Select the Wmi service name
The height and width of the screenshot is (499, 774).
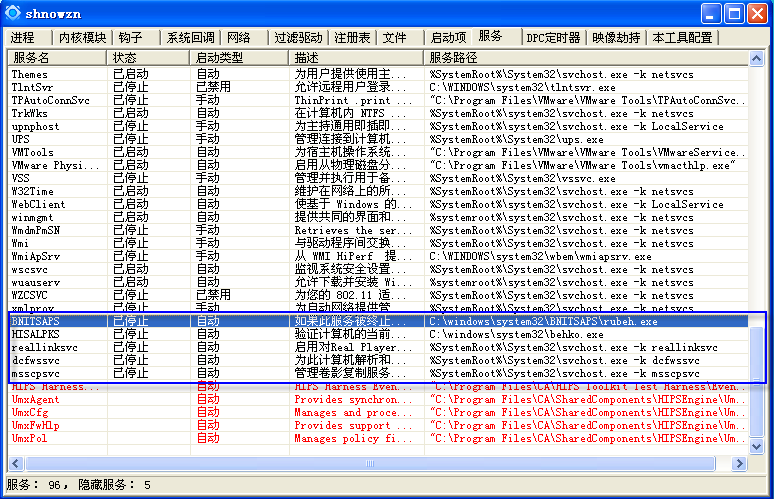coord(20,243)
